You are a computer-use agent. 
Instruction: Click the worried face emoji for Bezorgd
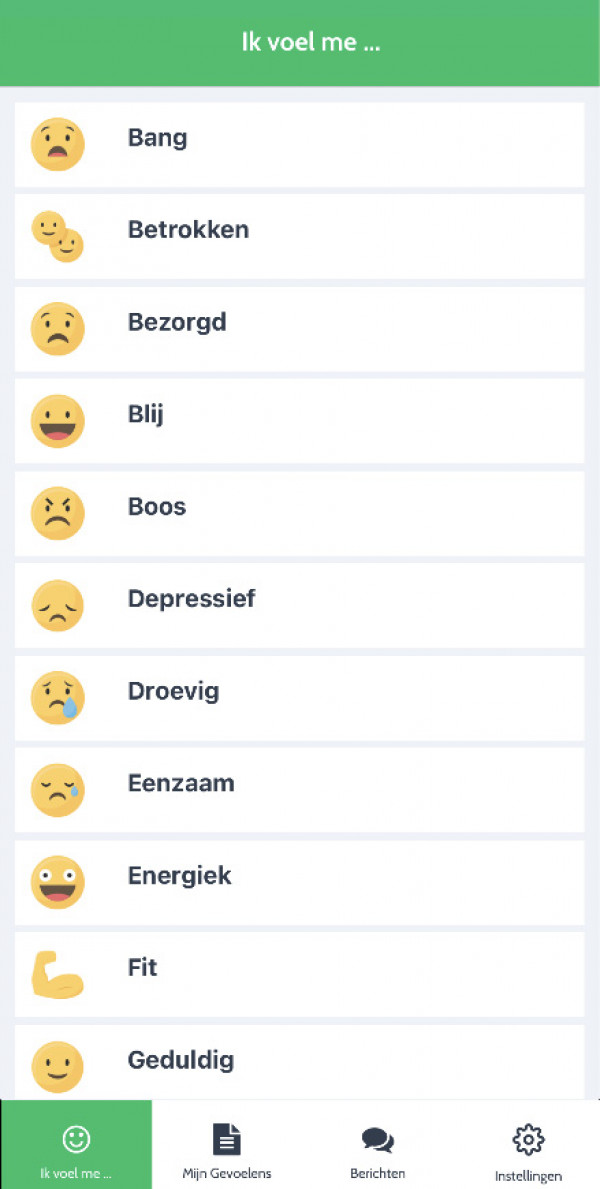click(x=58, y=329)
